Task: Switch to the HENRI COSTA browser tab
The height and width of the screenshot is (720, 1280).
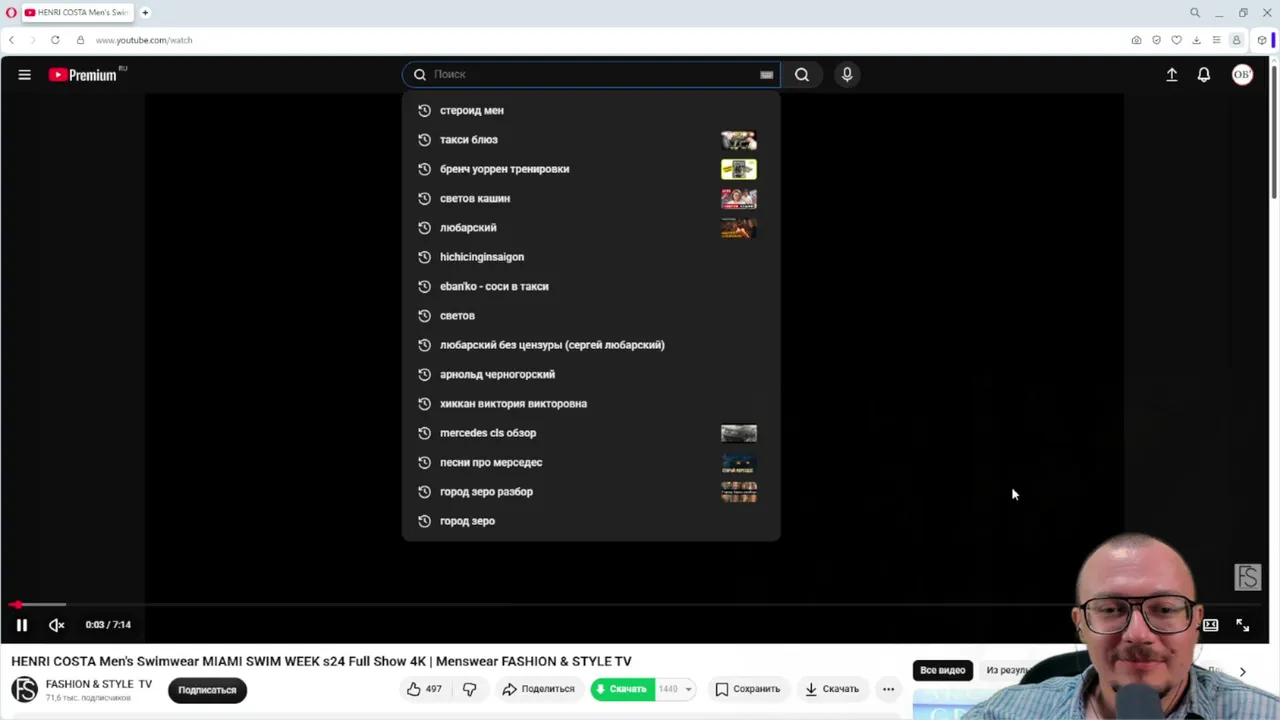Action: click(78, 12)
